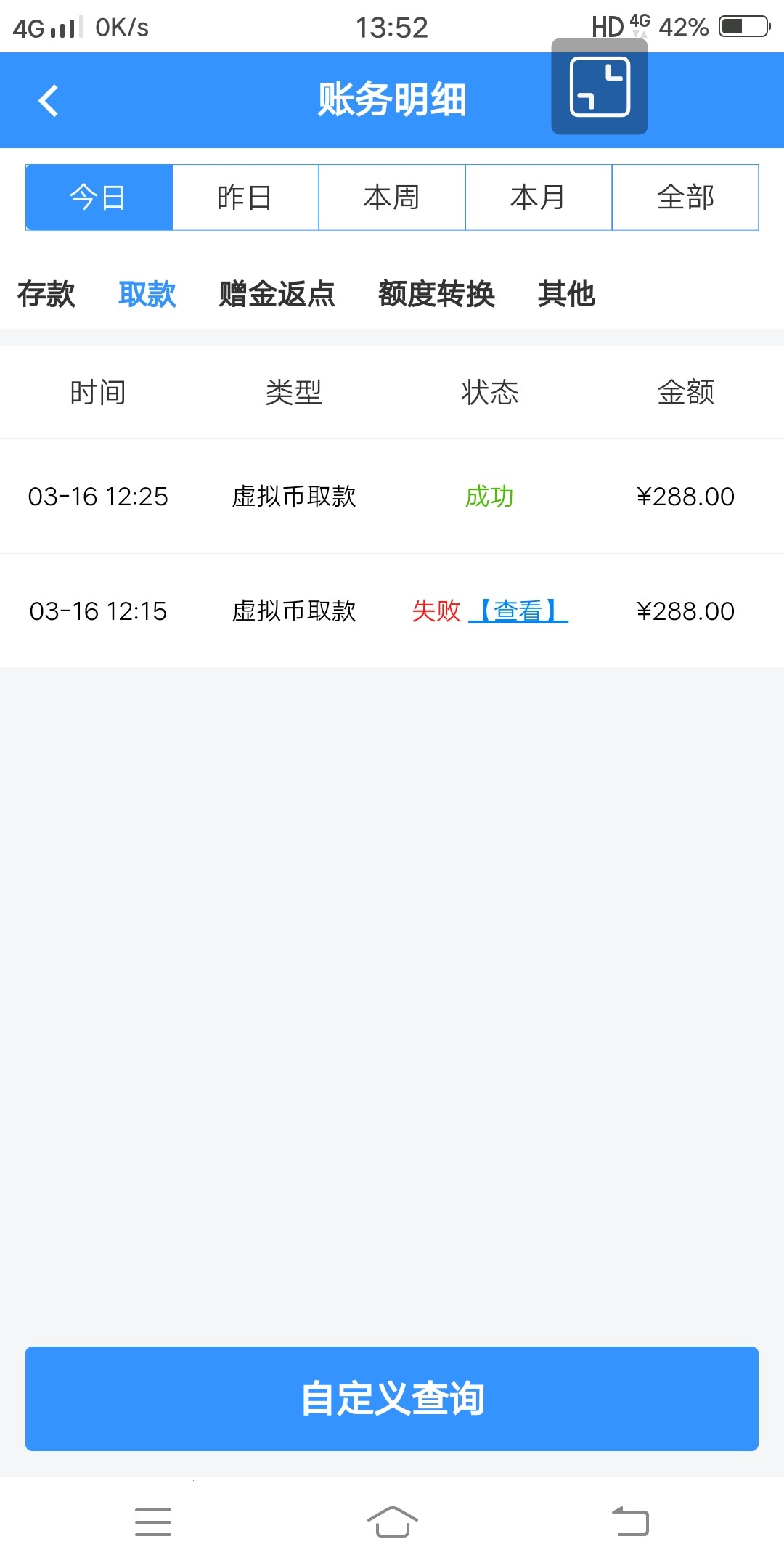Switch to the 昨日 date filter
The image size is (784, 1568).
pos(245,197)
